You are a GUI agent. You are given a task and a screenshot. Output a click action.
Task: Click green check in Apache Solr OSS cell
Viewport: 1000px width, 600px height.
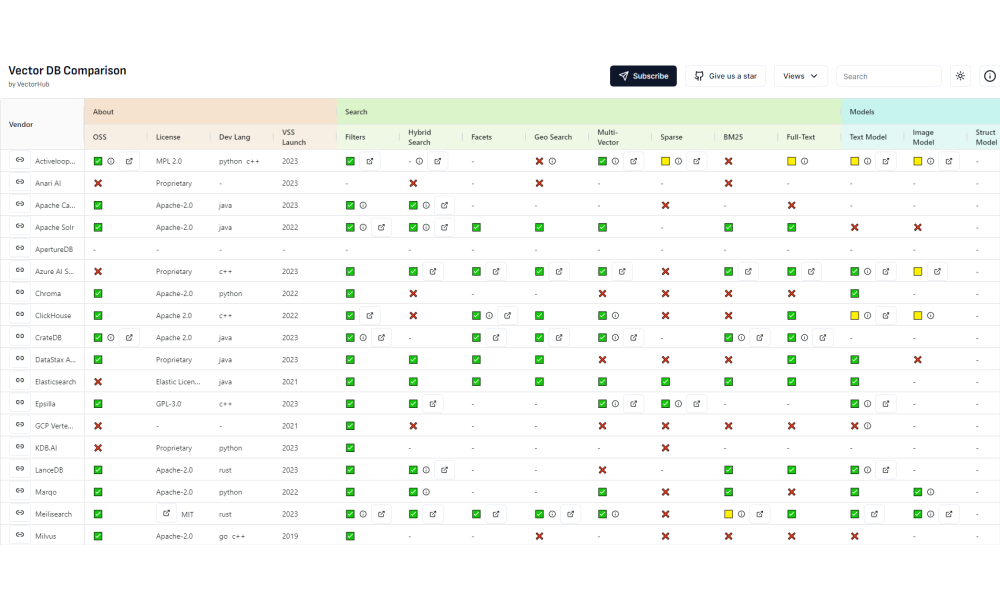98,227
